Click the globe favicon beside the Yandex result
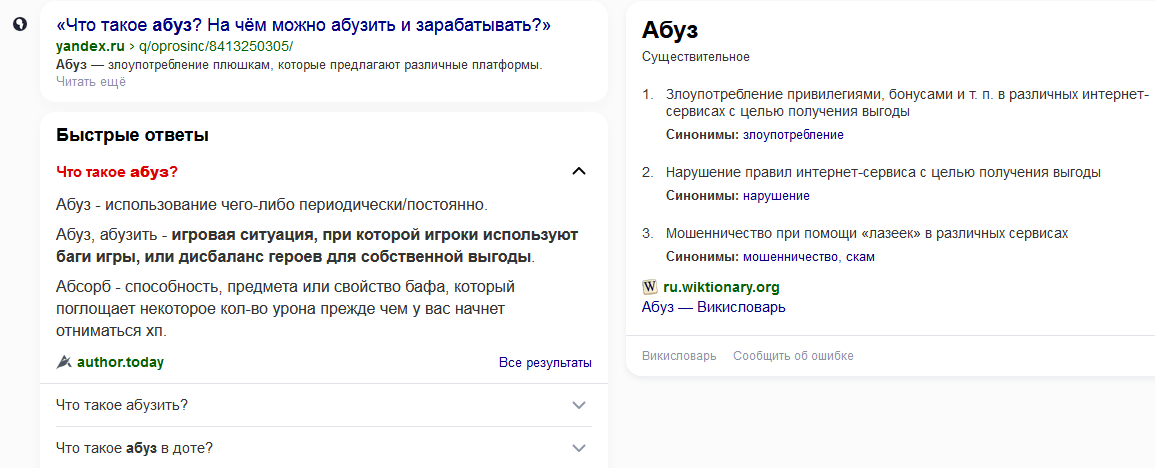Screen dimensions: 1155x468 [19, 26]
